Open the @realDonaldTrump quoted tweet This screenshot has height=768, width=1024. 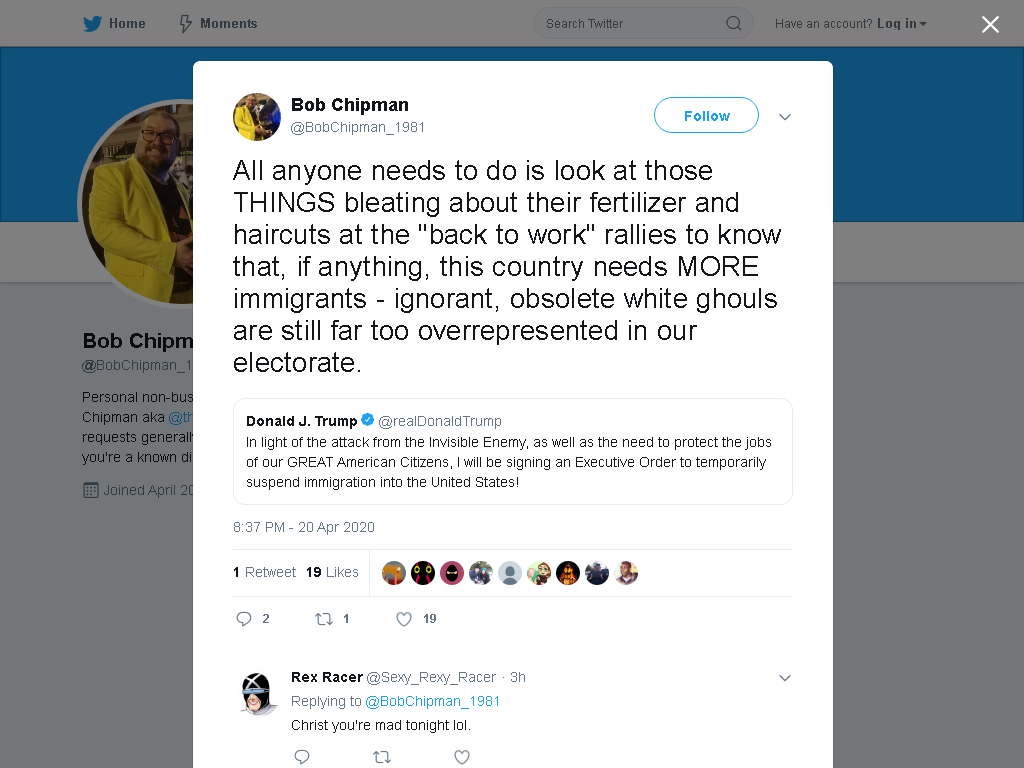click(513, 451)
